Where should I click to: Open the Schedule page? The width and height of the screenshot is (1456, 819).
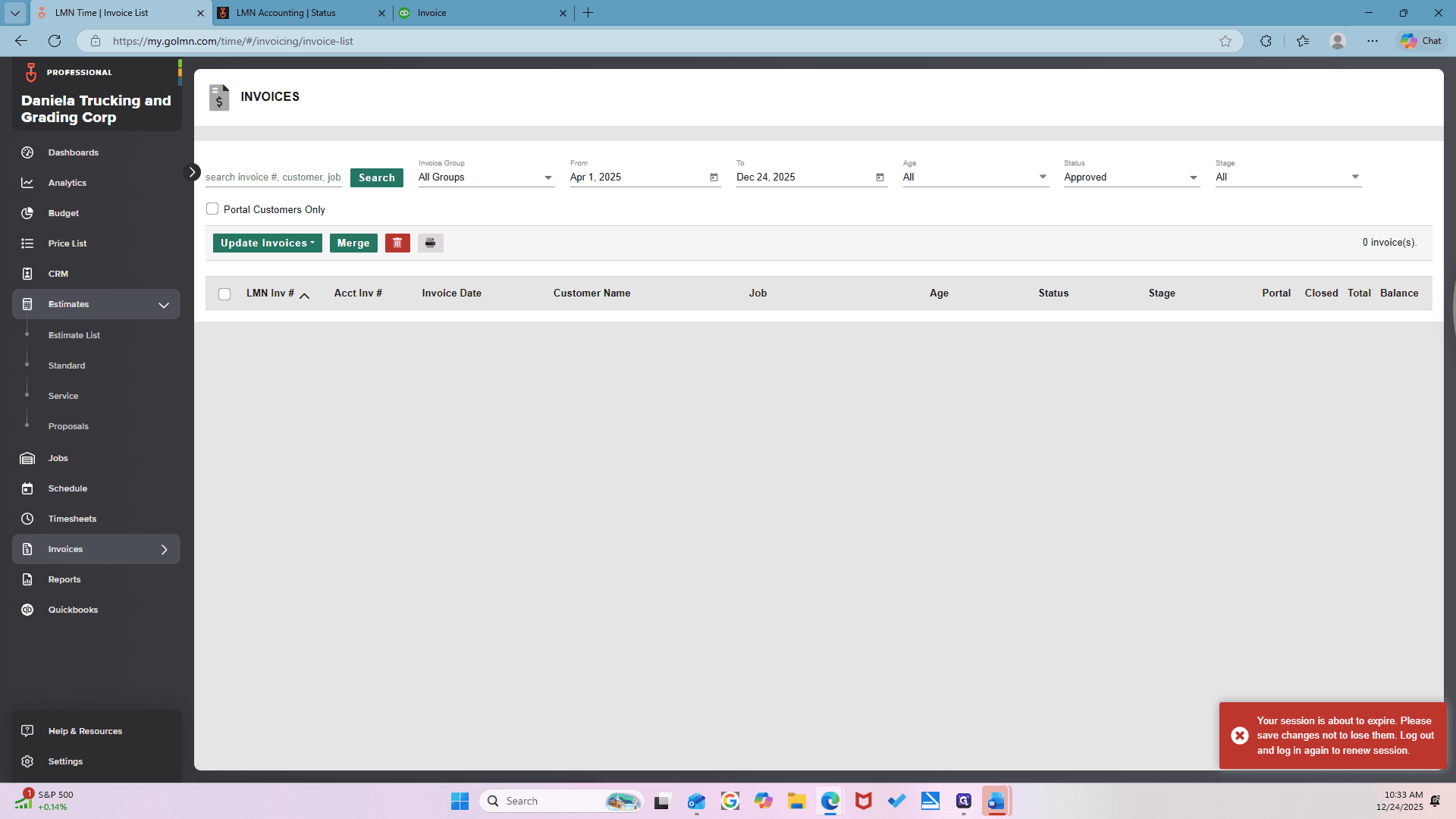(x=67, y=488)
